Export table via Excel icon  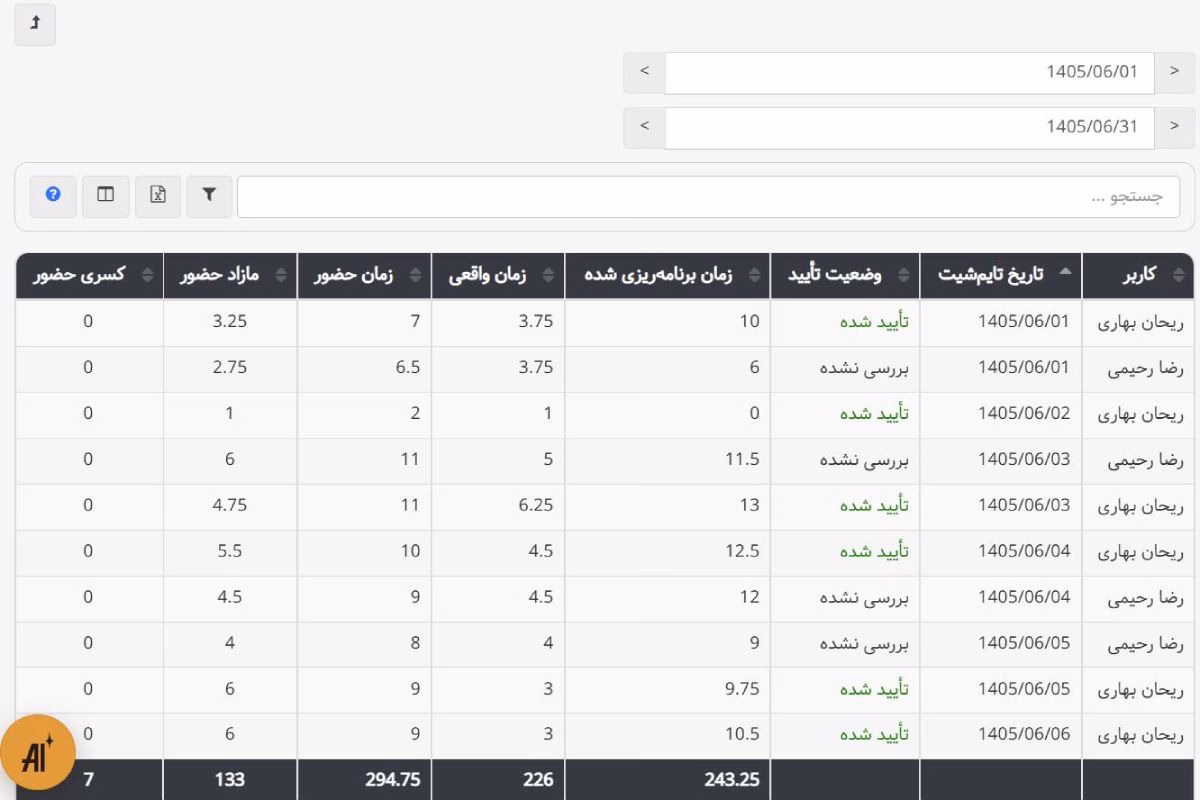tap(157, 196)
